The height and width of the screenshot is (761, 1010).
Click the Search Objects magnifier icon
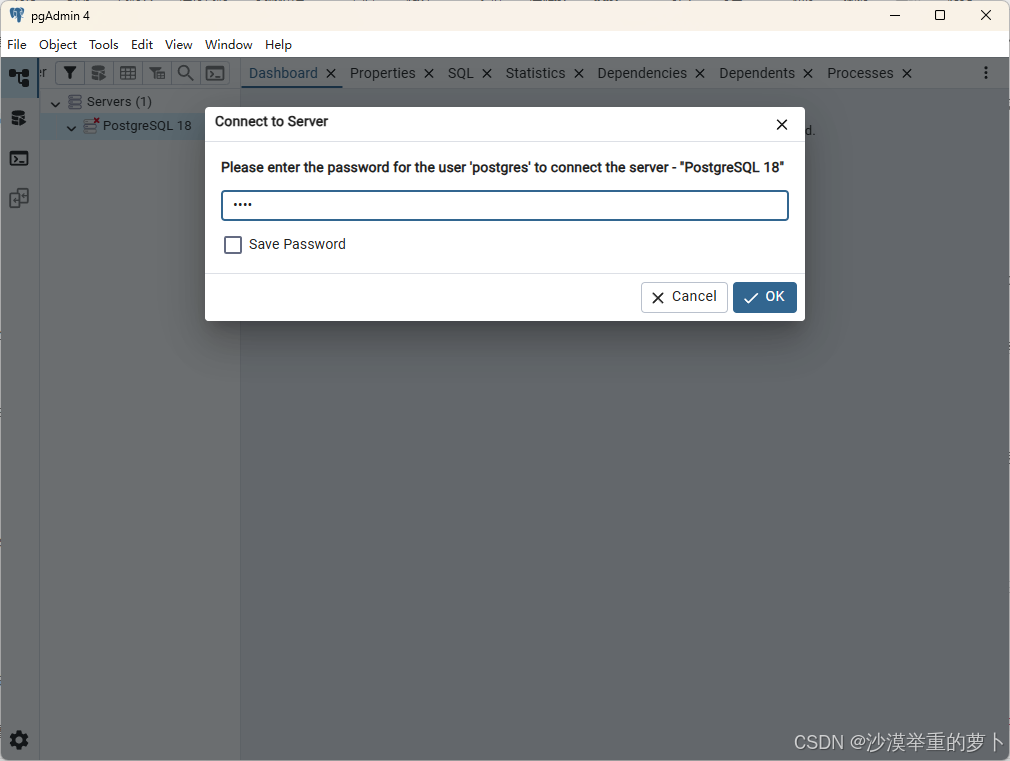coord(186,73)
